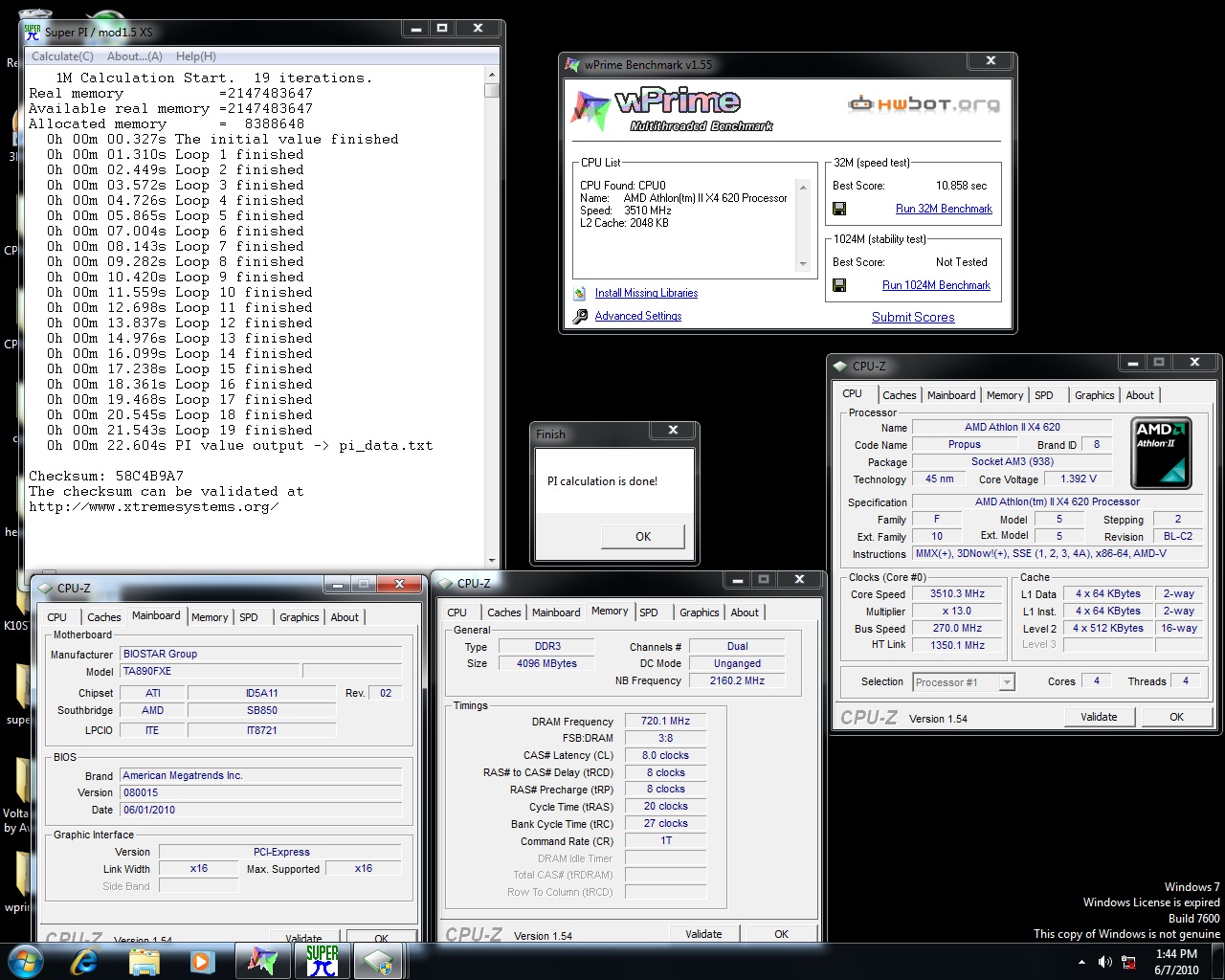Open the Calculate(C) menu in Super PI
The width and height of the screenshot is (1225, 980).
pos(62,56)
